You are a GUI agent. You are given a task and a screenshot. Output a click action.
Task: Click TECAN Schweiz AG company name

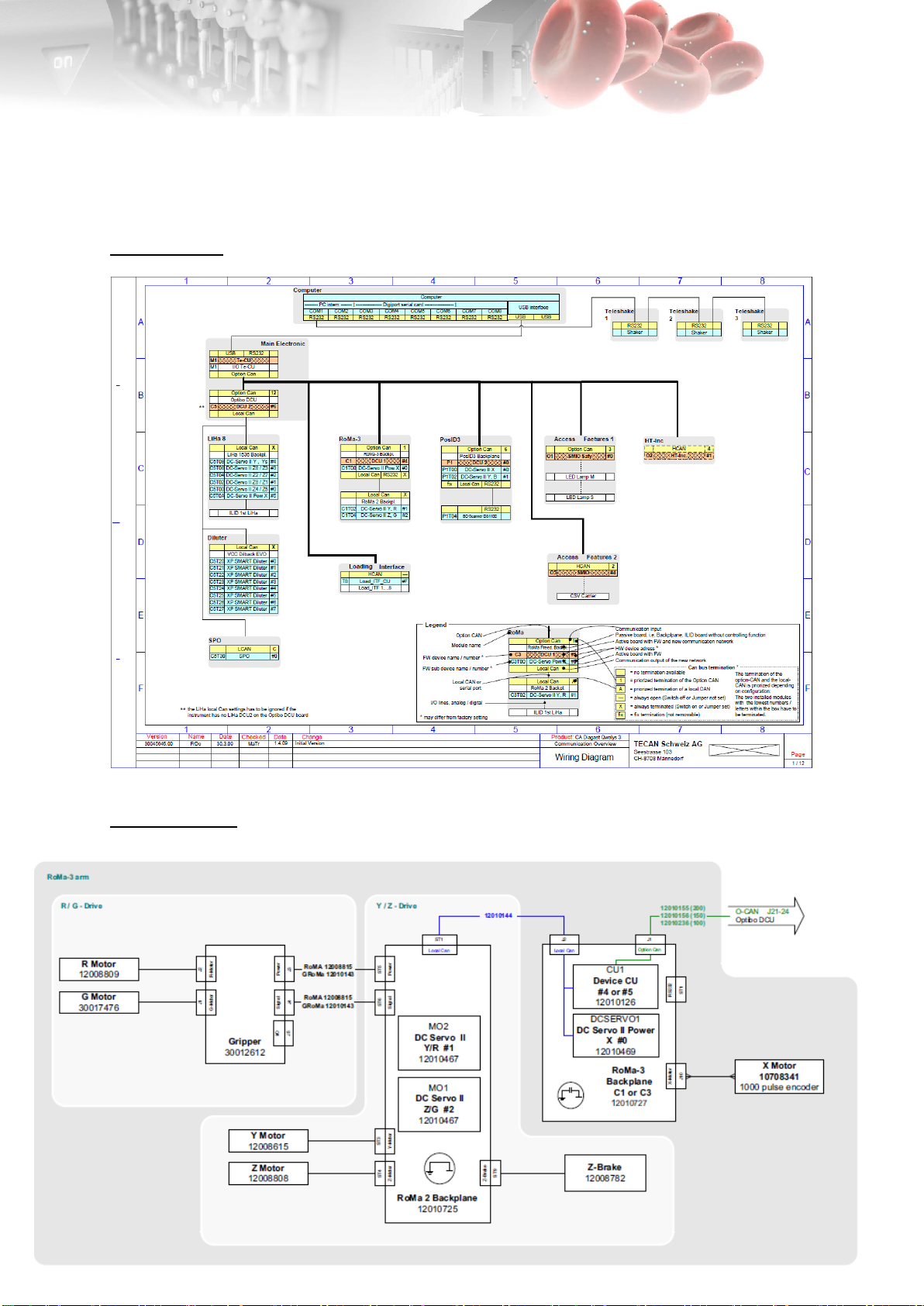point(668,744)
